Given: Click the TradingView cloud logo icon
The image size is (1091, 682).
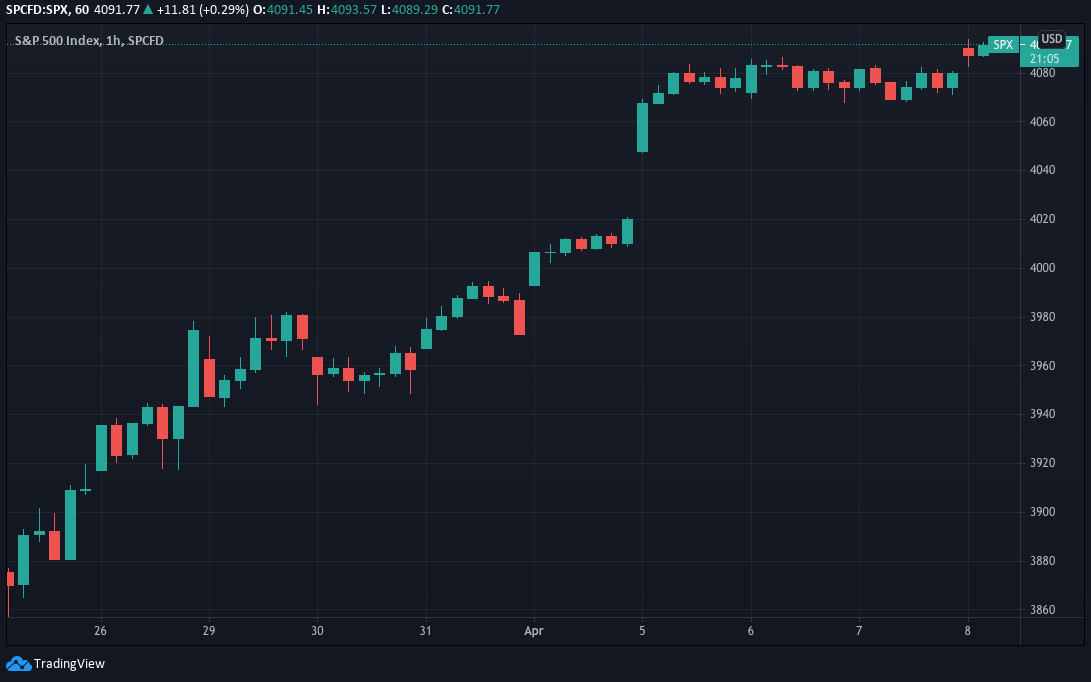Looking at the screenshot, I should [19, 663].
